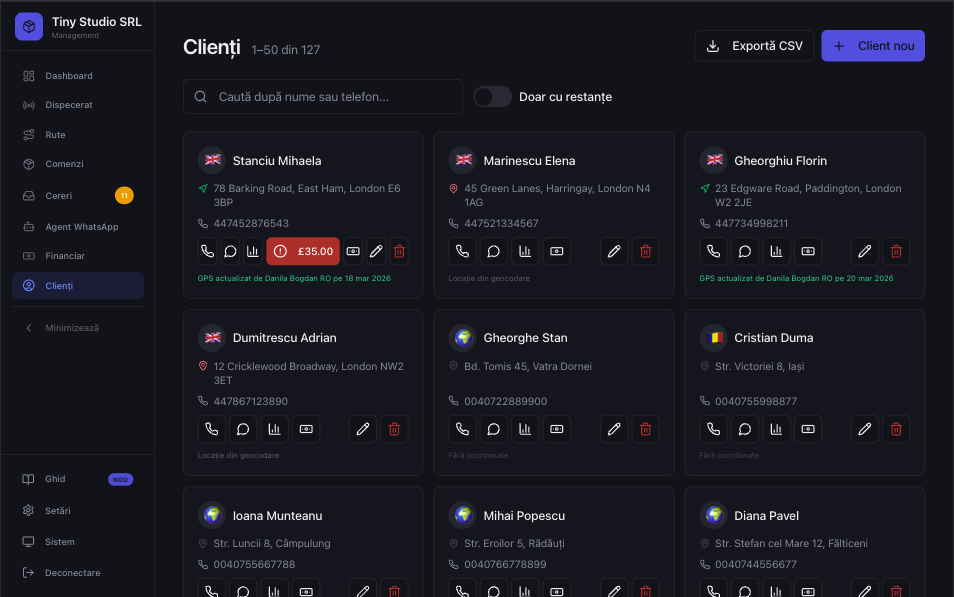Open Sistem page
Screen dimensions: 954x597
tap(78, 542)
